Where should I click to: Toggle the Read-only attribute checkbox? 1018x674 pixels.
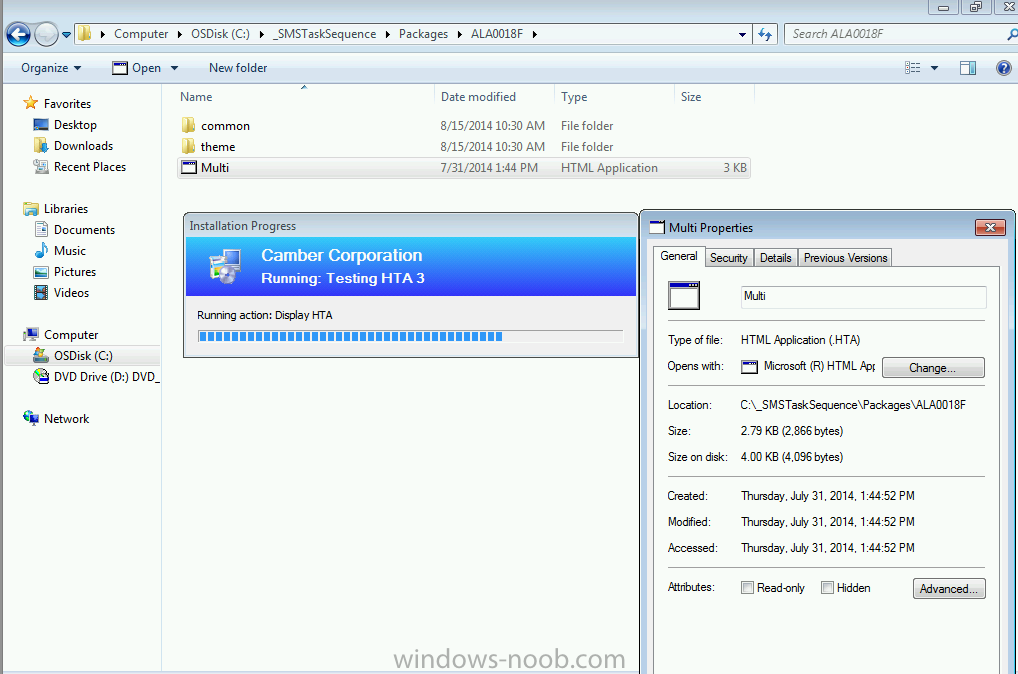click(747, 588)
